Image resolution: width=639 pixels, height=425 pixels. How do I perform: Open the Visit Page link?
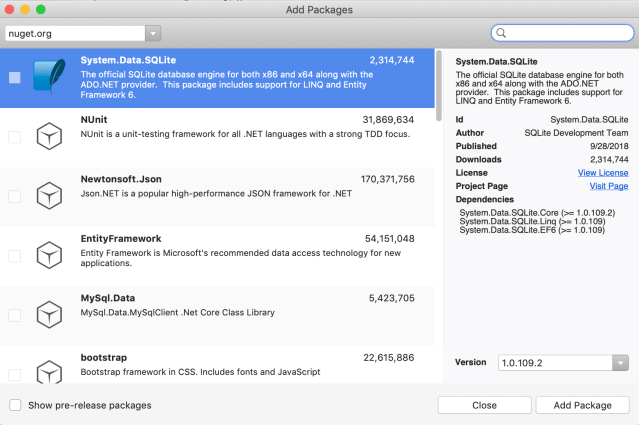[x=608, y=185]
